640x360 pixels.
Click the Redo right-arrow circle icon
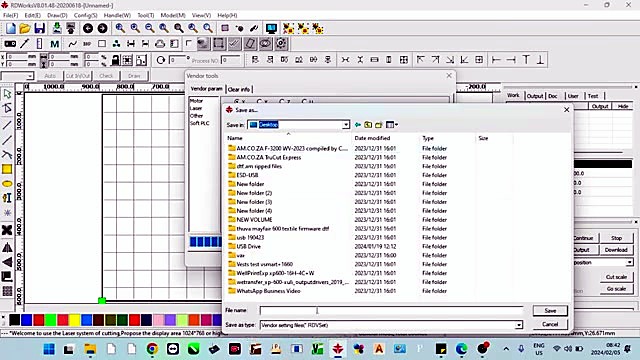102,28
